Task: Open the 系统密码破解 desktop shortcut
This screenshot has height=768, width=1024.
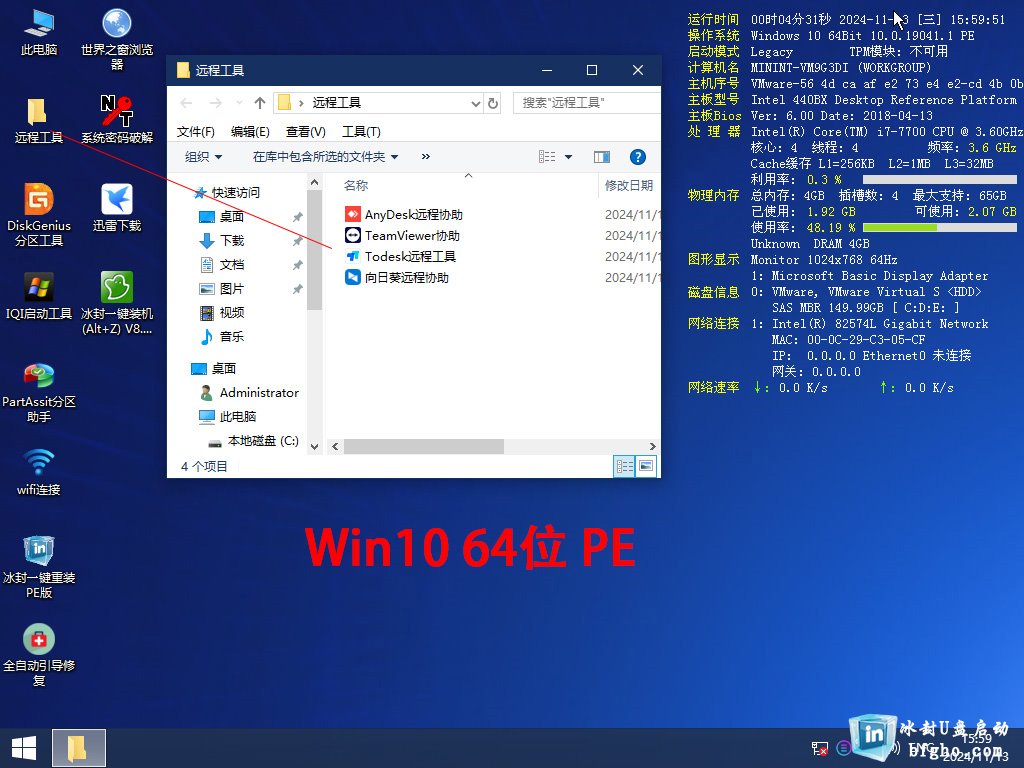Action: point(117,120)
